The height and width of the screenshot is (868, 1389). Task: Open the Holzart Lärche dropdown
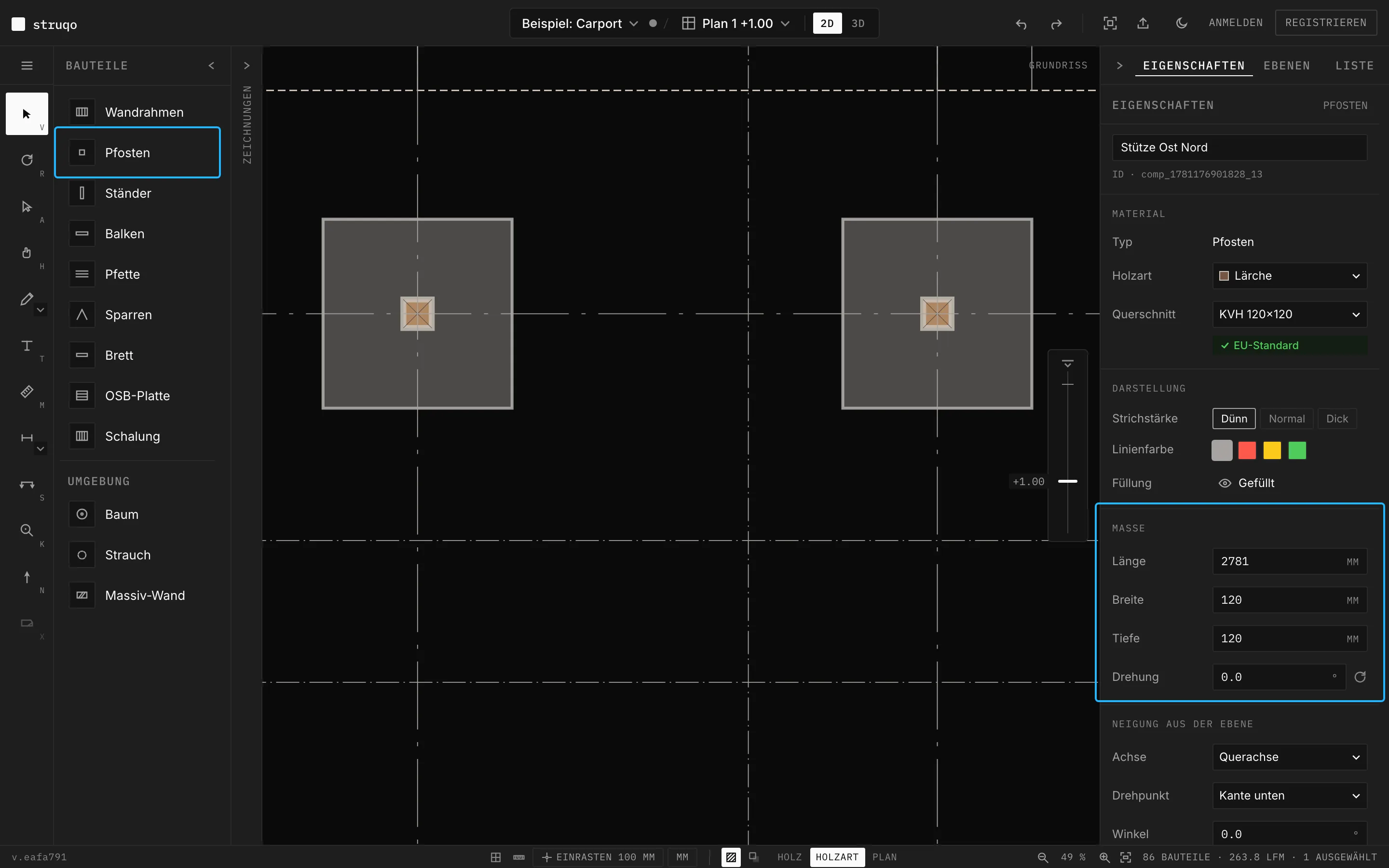1289,275
